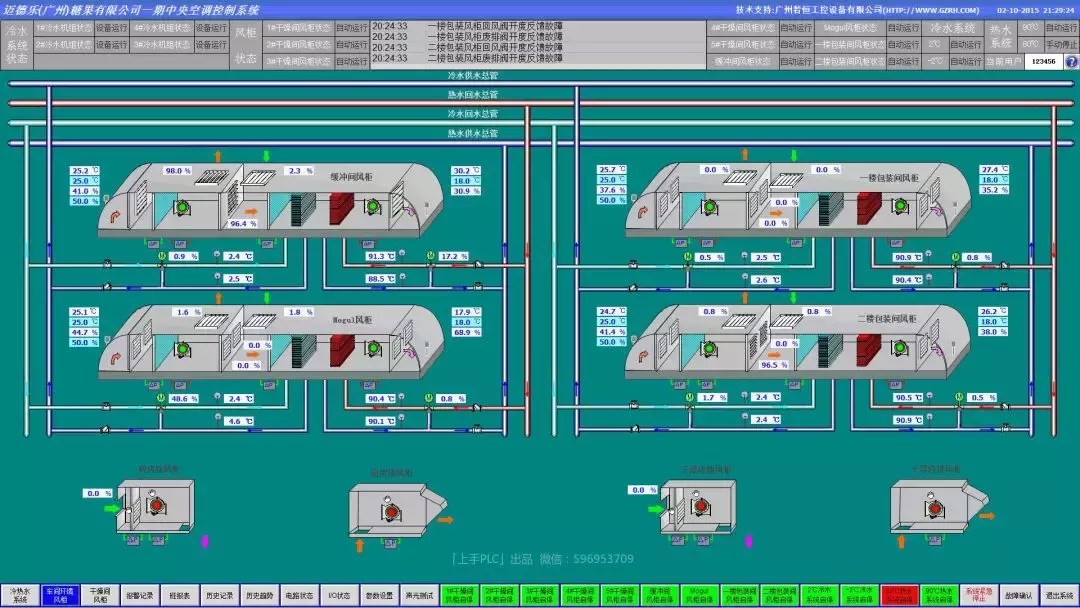Open 报警记录 alarm records
The image size is (1080, 608).
[140, 595]
